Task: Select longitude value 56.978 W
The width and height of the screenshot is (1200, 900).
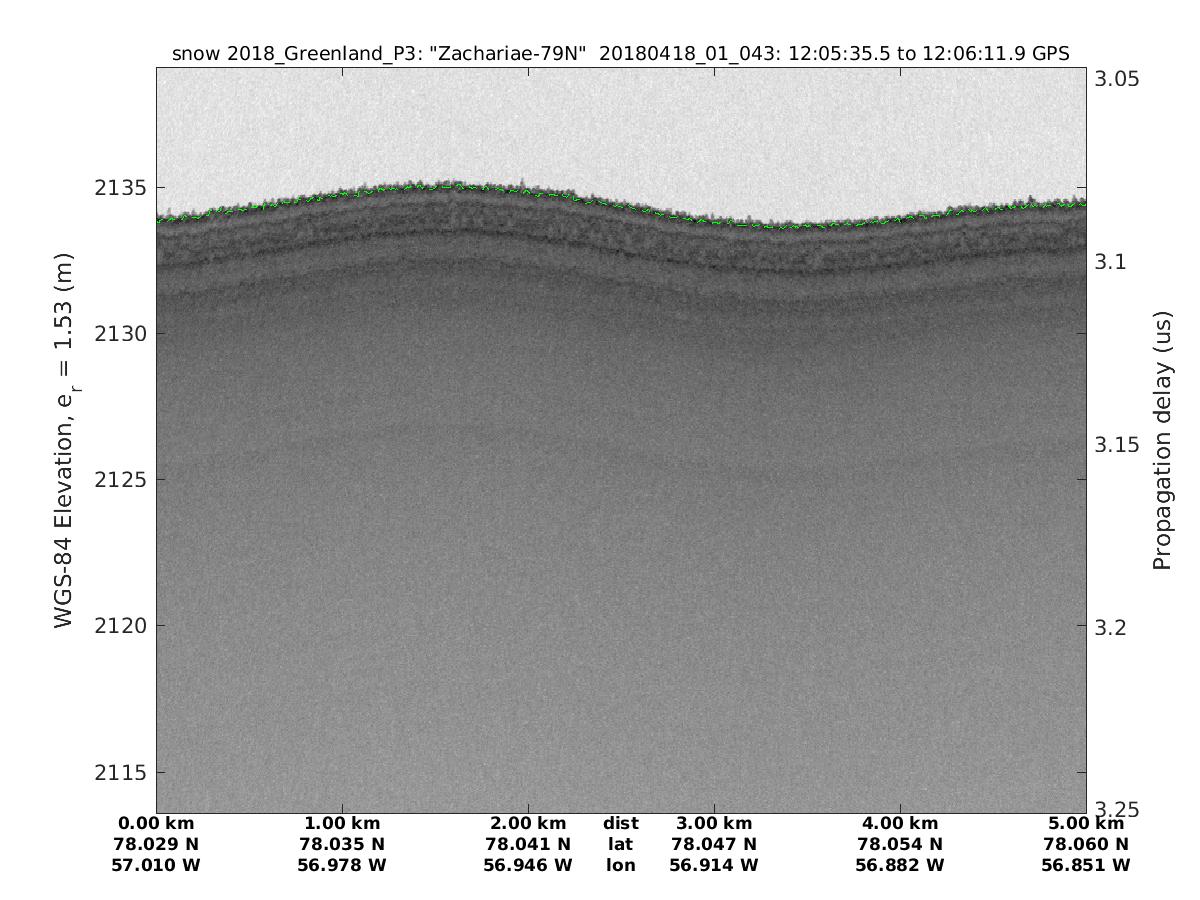Action: (x=342, y=865)
